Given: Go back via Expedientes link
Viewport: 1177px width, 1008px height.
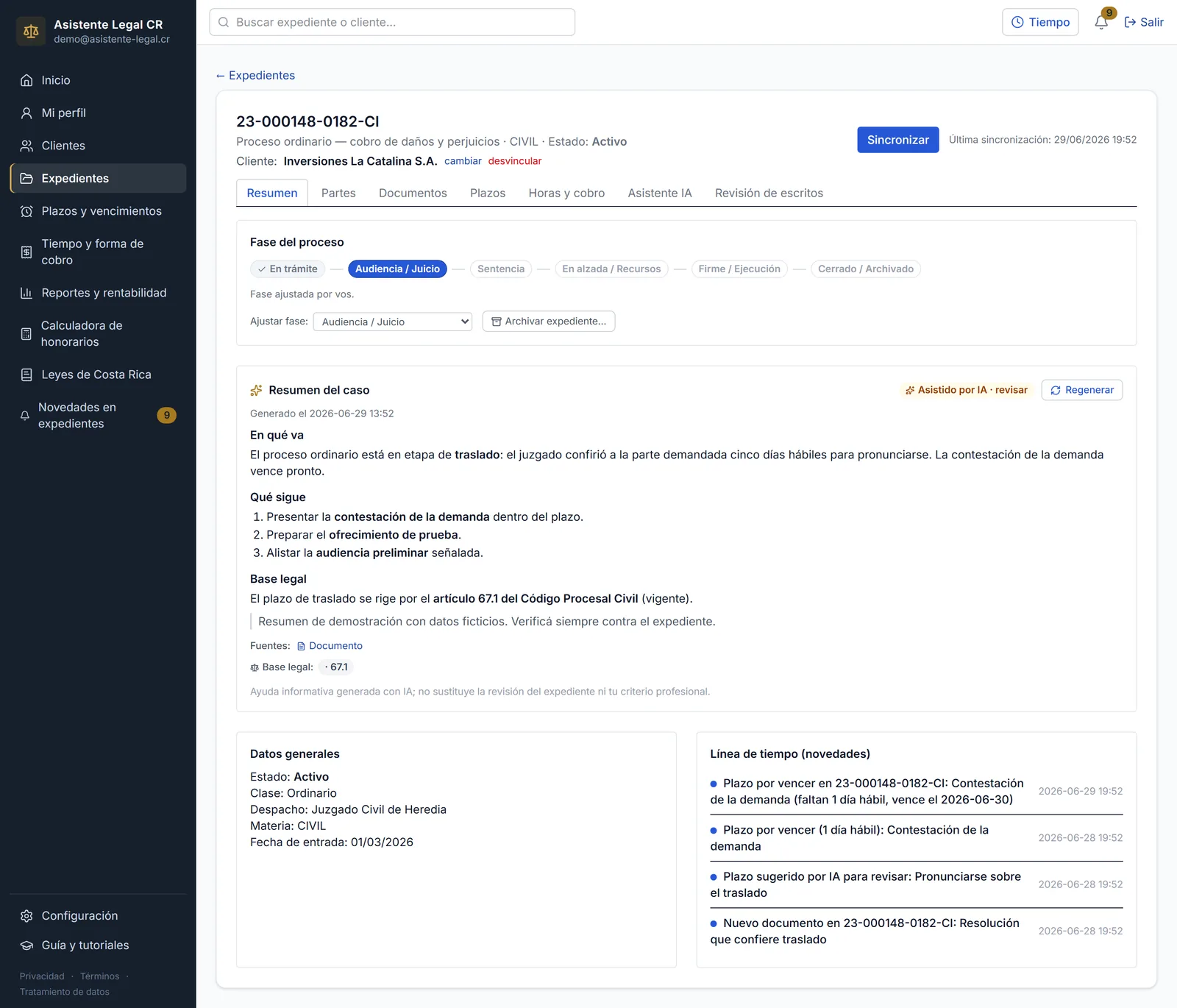Looking at the screenshot, I should pyautogui.click(x=255, y=75).
